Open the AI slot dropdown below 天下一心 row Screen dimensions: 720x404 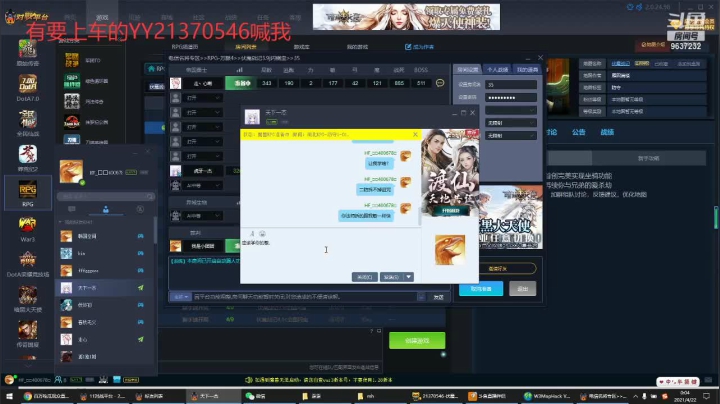point(203,185)
